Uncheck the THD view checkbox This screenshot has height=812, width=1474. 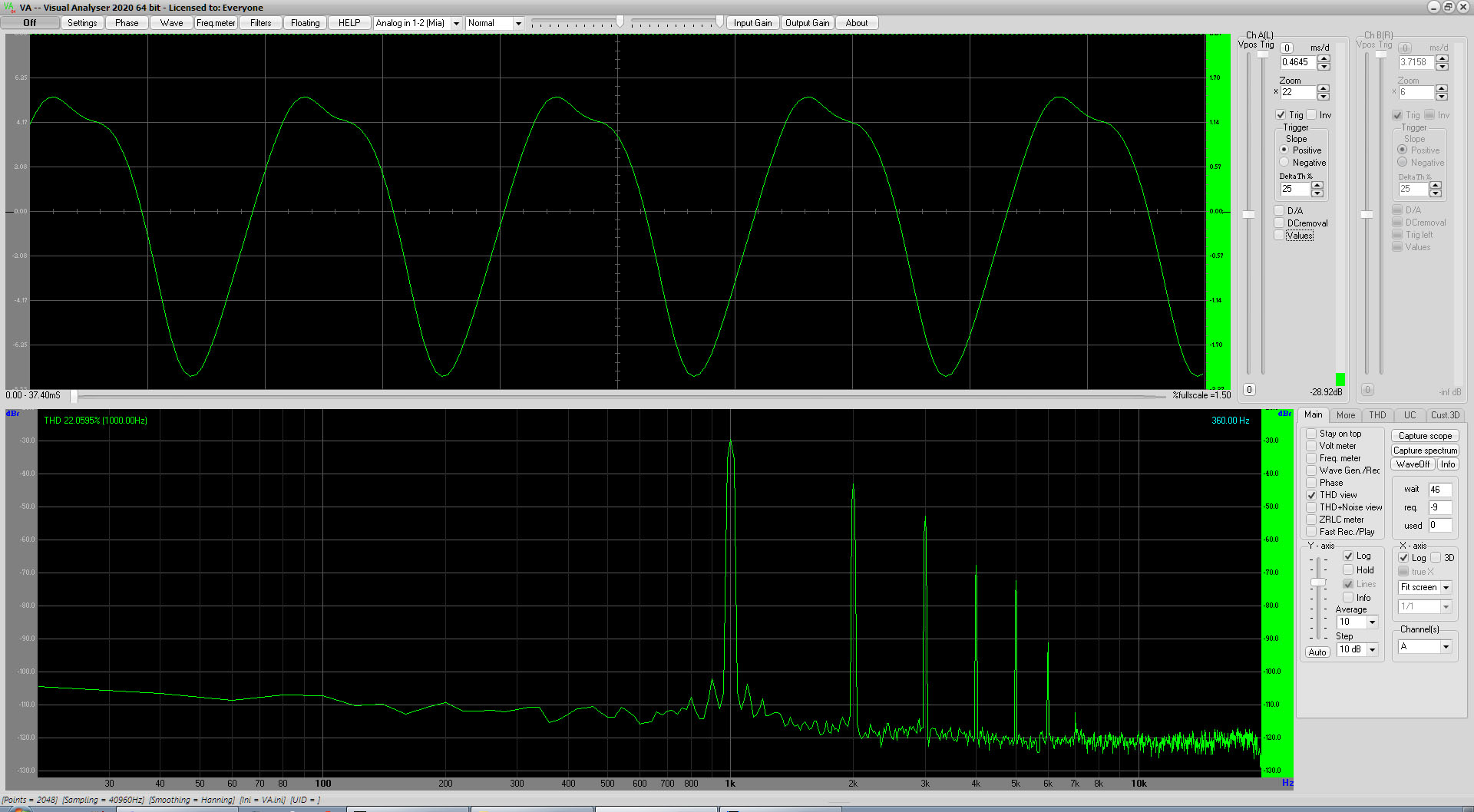point(1312,496)
